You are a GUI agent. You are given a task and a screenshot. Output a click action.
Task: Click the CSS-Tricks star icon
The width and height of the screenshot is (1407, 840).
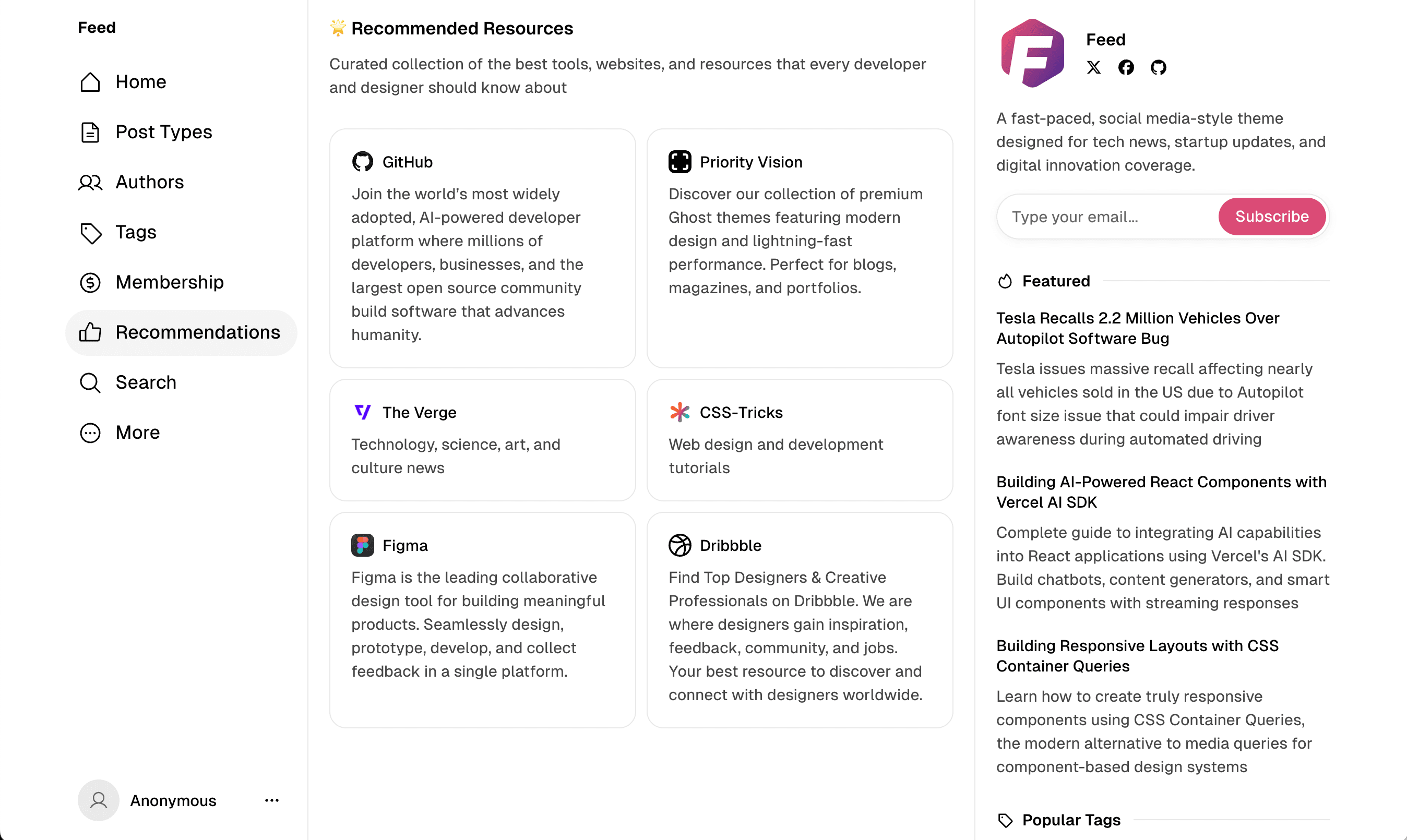click(x=680, y=412)
